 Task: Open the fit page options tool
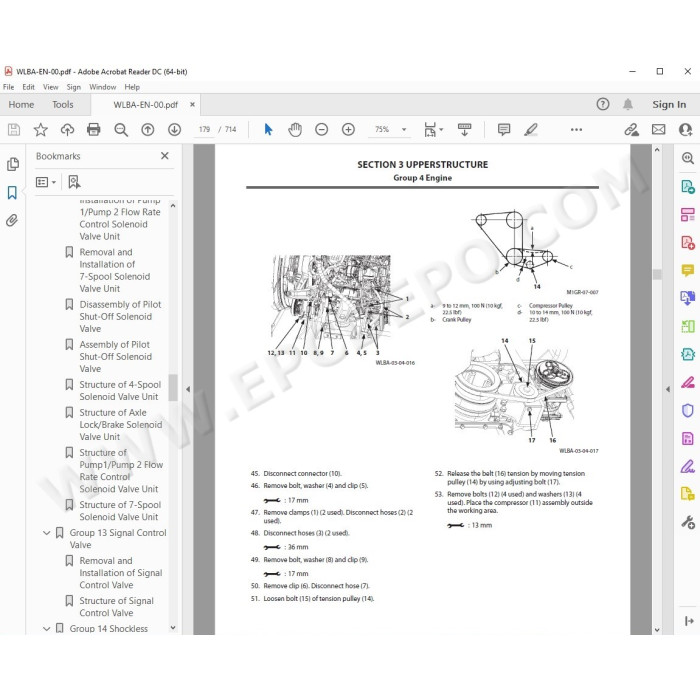432,129
